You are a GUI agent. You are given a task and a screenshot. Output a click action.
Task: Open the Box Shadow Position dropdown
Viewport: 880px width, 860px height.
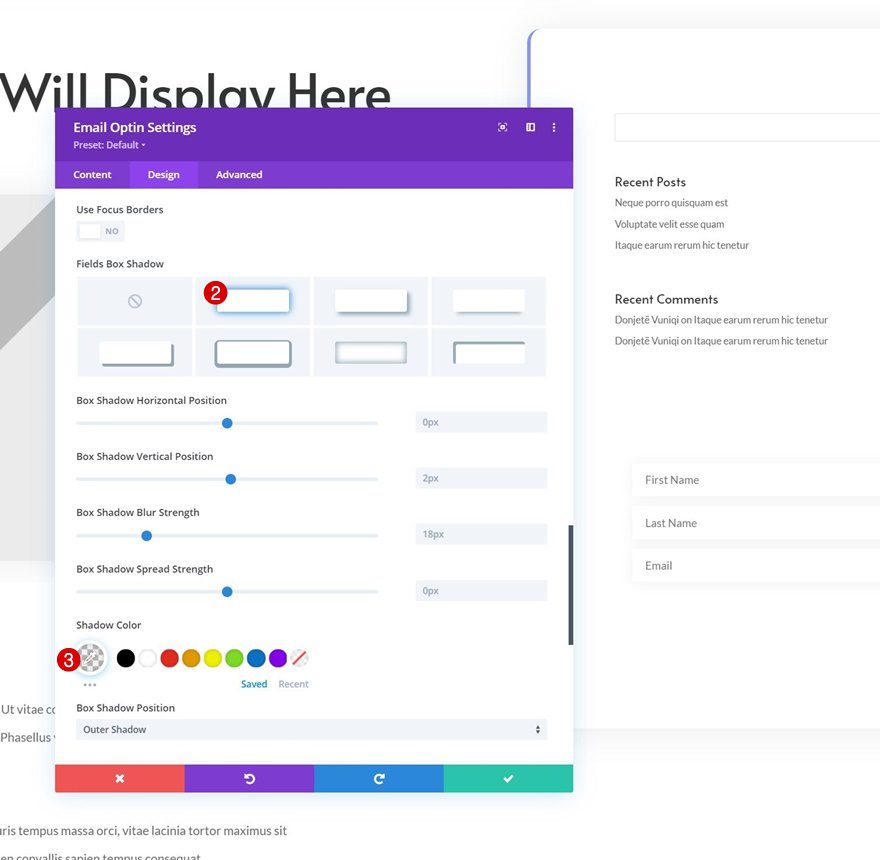(x=312, y=729)
